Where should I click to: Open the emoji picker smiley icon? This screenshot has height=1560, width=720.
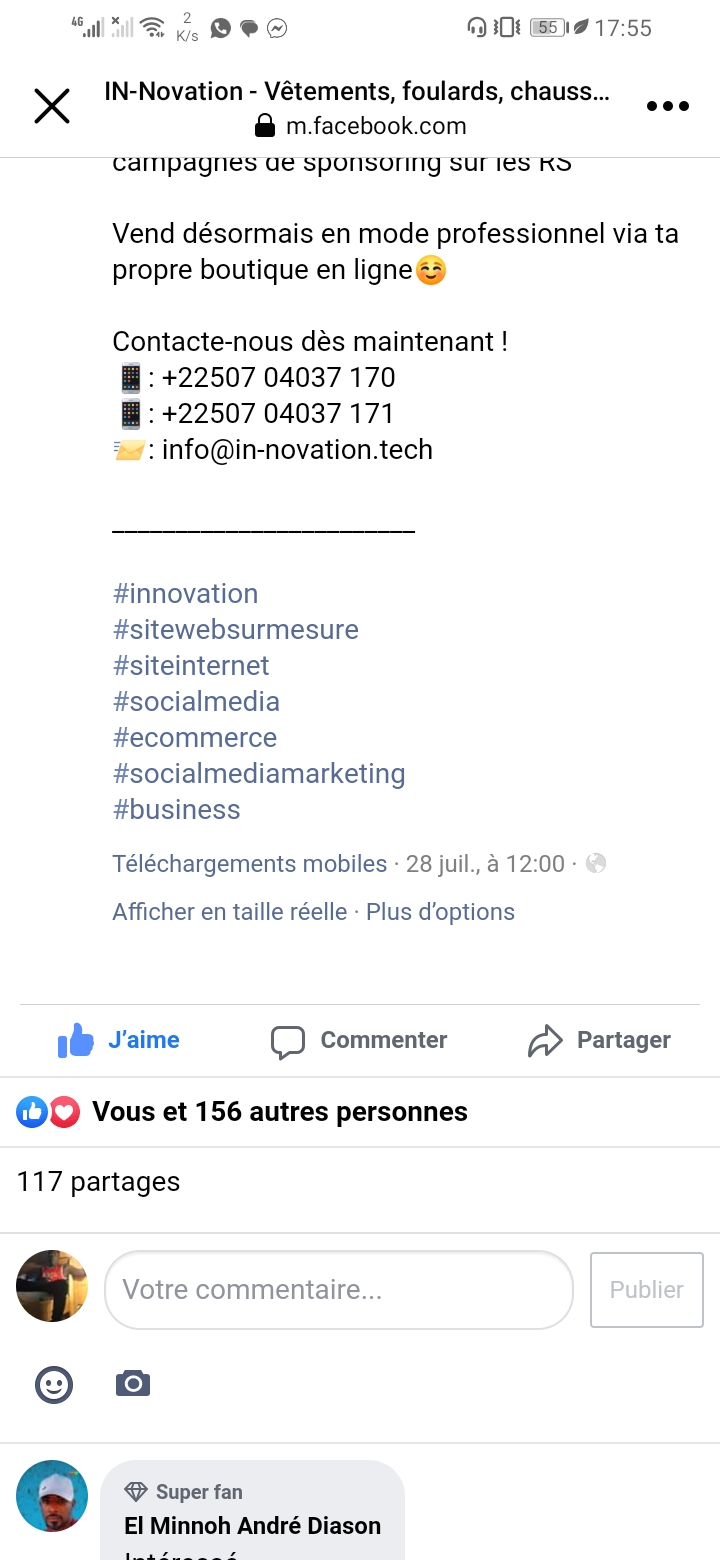[54, 1384]
